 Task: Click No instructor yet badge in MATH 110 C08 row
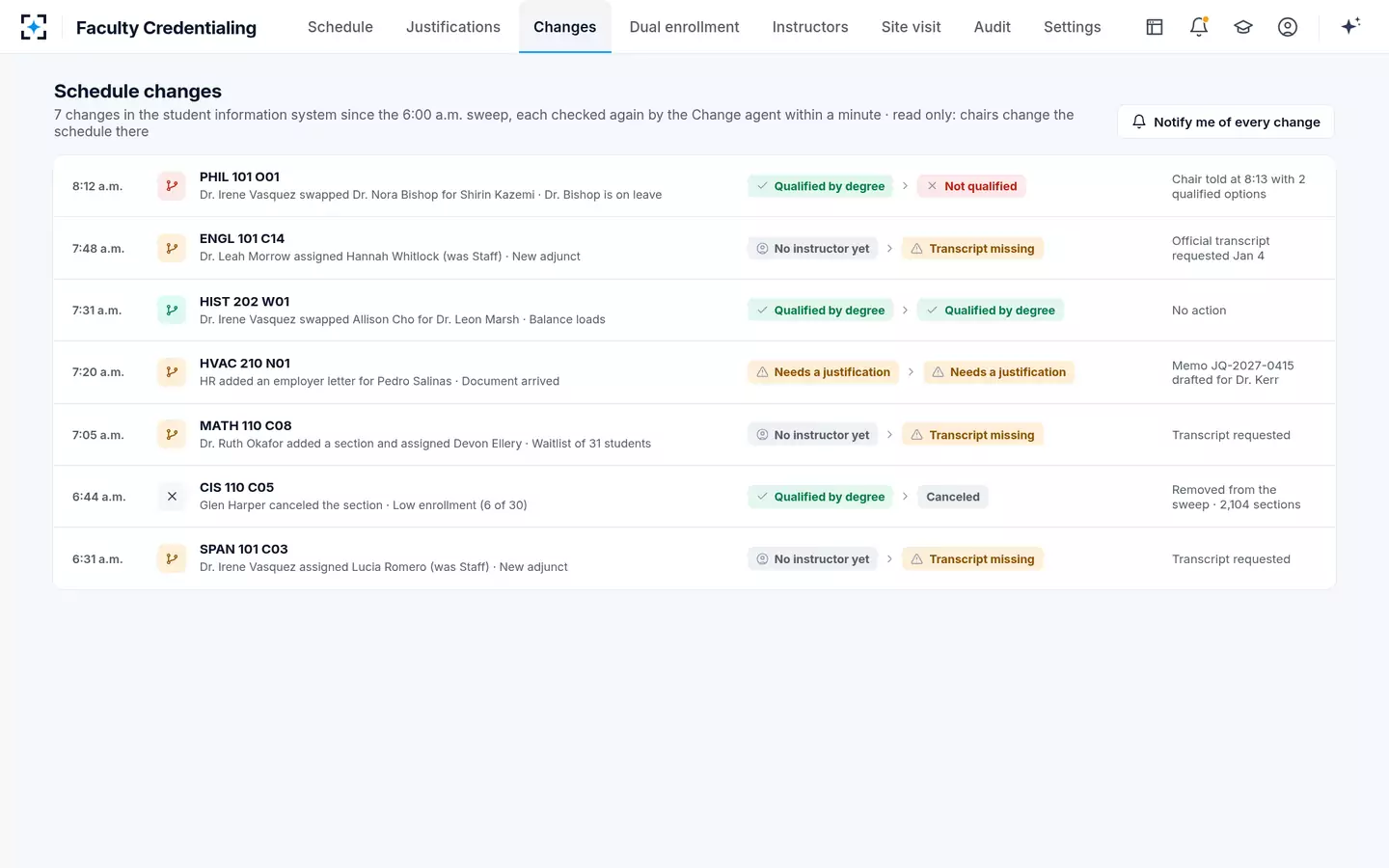point(812,435)
